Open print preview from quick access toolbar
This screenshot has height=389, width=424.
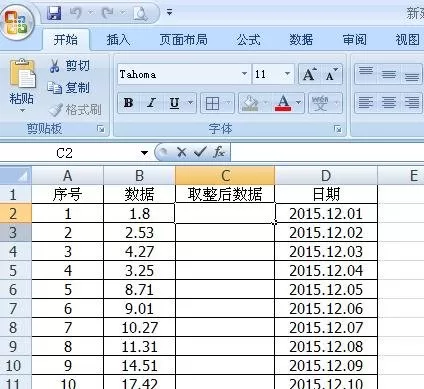(x=140, y=13)
